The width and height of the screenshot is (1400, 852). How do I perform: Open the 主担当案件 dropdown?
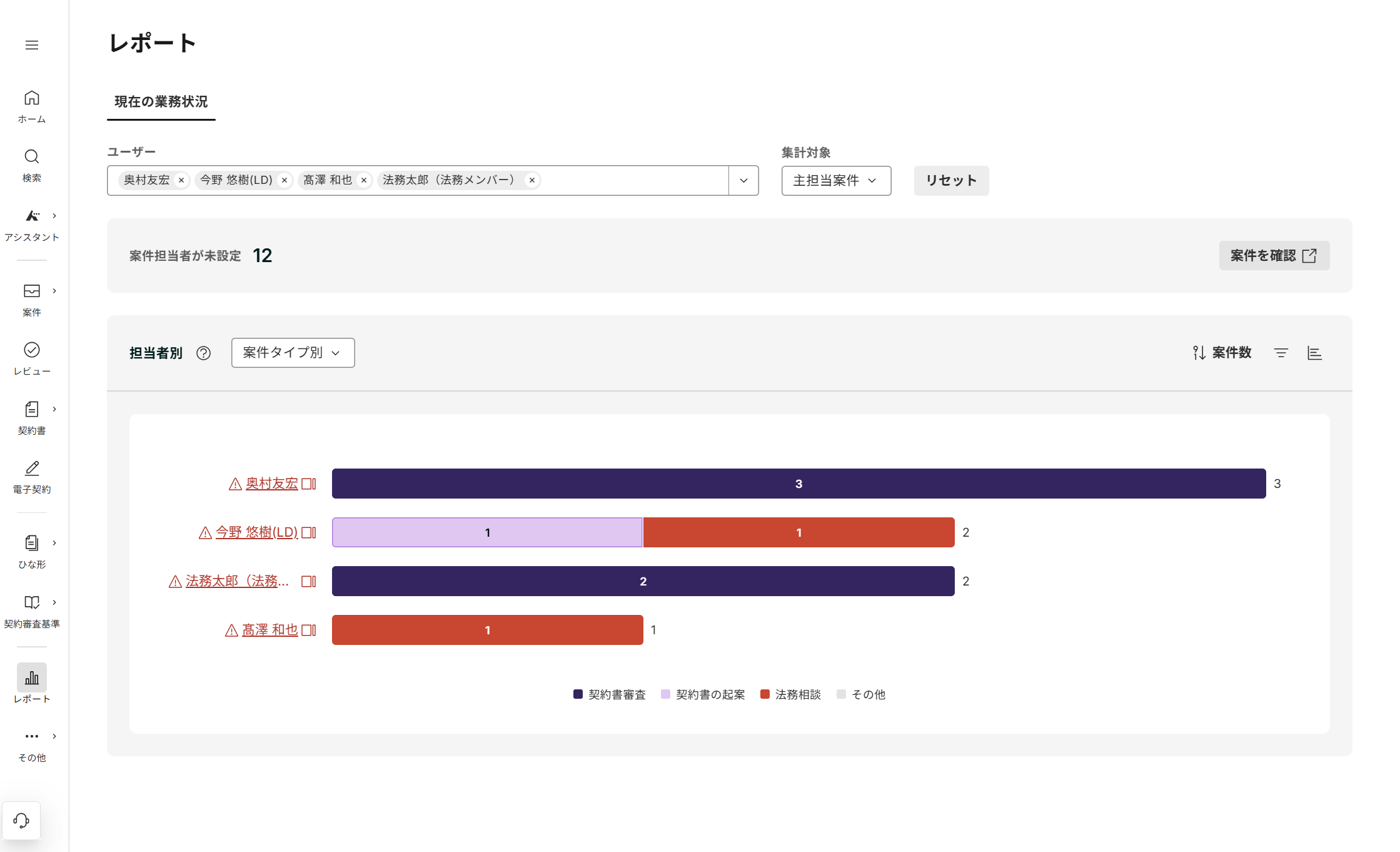835,181
